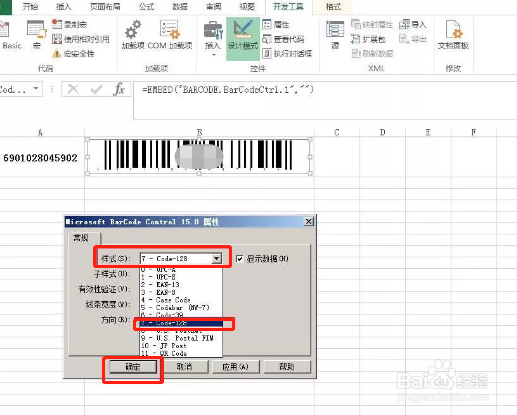Open the 视图 ribbon tab
Viewport: 517px width, 415px height.
[x=247, y=6]
